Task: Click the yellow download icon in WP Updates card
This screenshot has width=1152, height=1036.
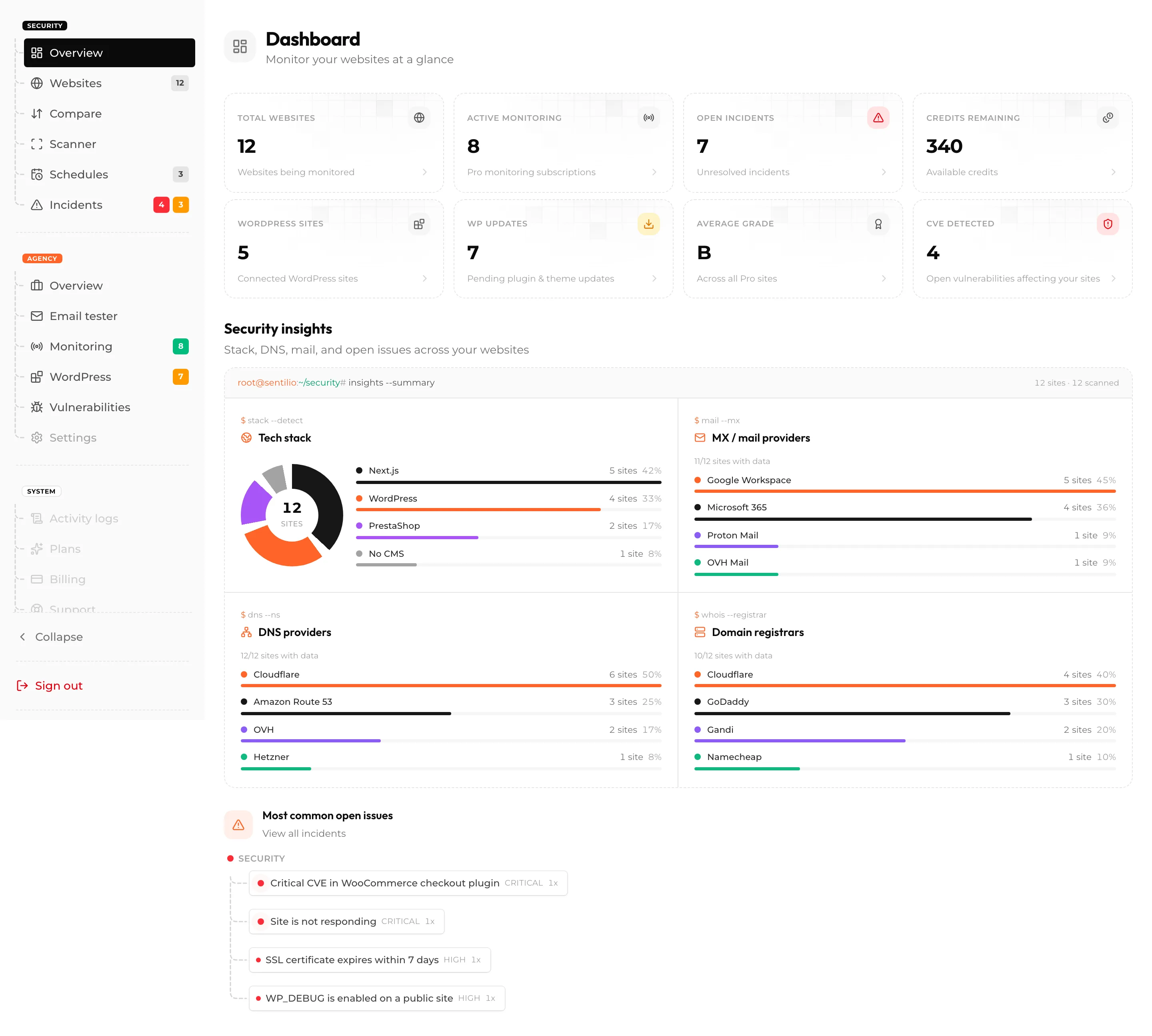Action: click(648, 224)
